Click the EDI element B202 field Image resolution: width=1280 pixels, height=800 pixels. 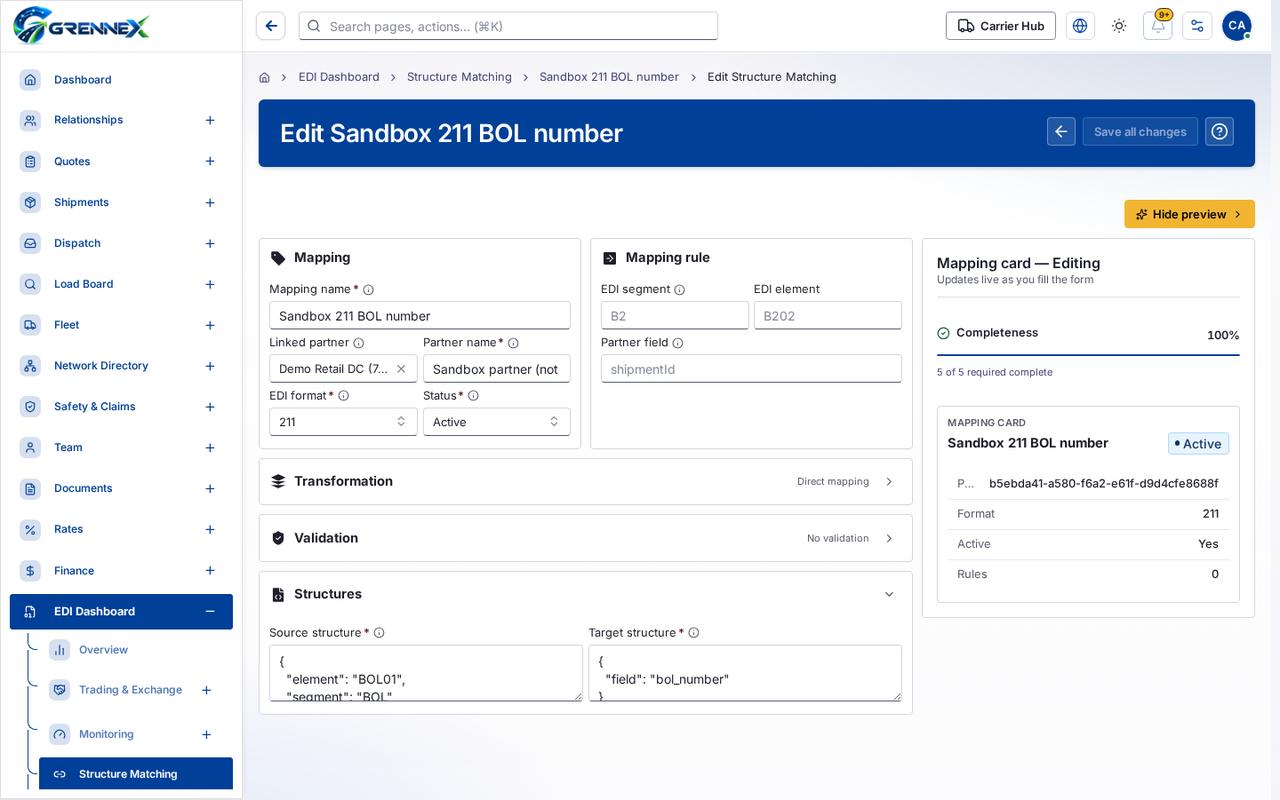click(828, 316)
